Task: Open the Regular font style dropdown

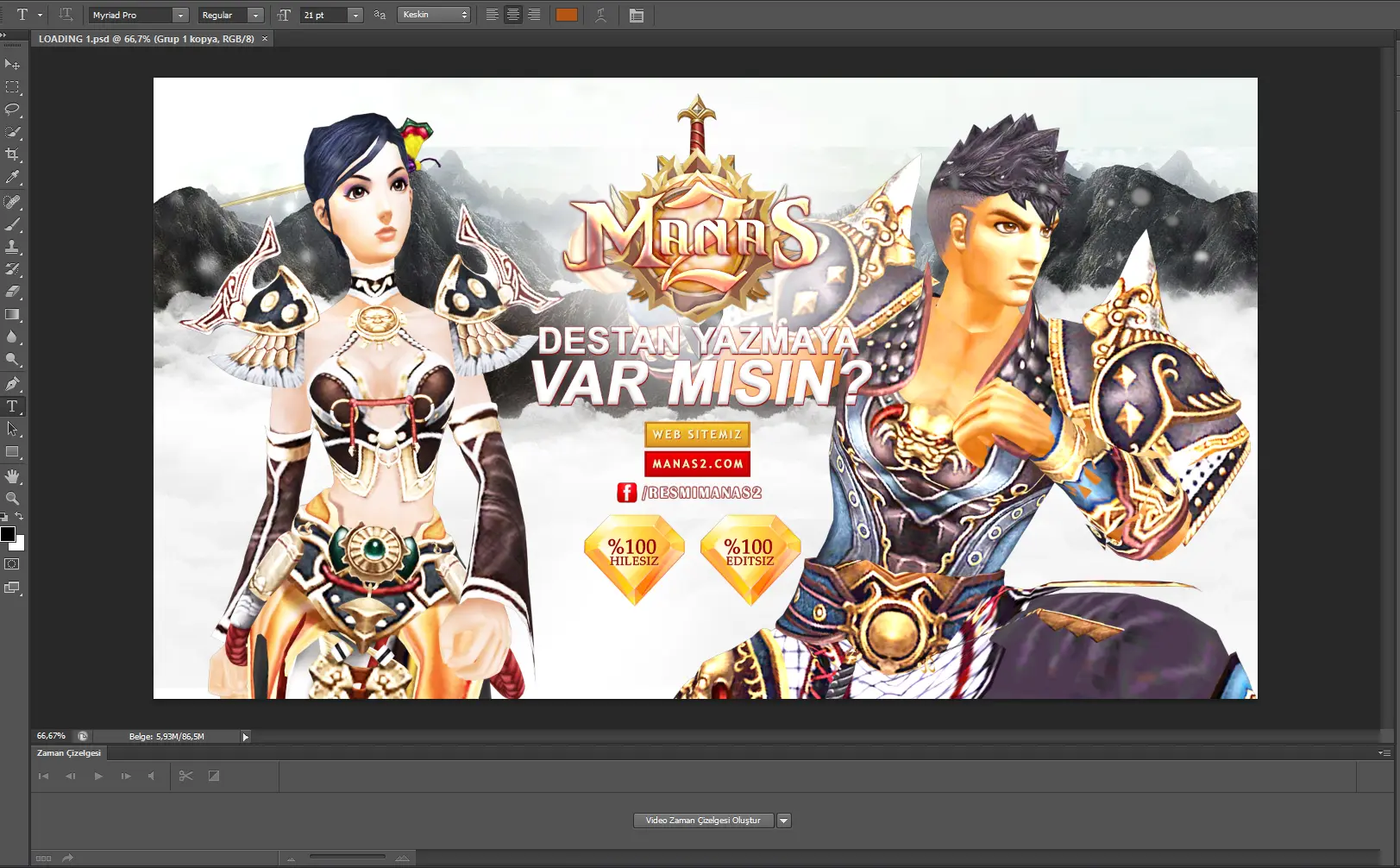Action: (255, 16)
